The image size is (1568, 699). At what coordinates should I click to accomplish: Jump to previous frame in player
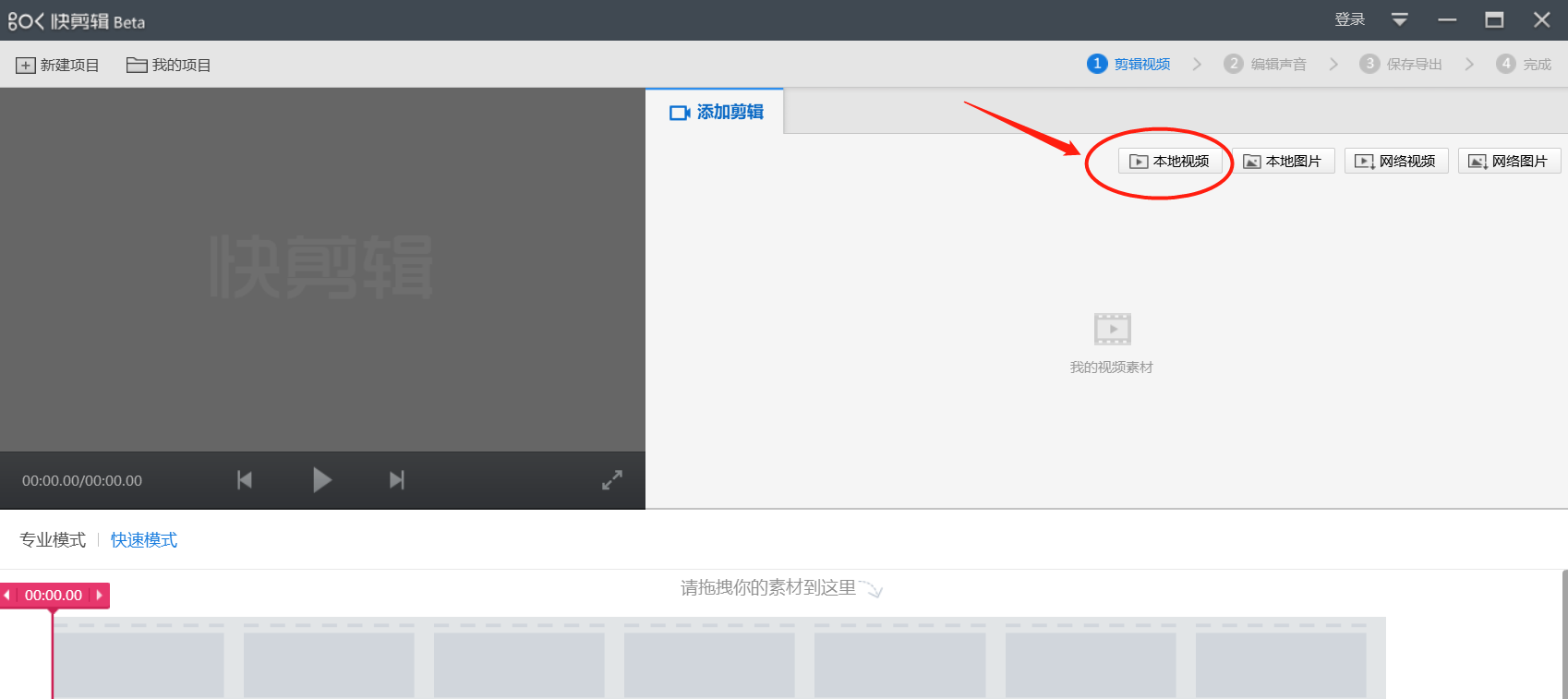(x=245, y=480)
